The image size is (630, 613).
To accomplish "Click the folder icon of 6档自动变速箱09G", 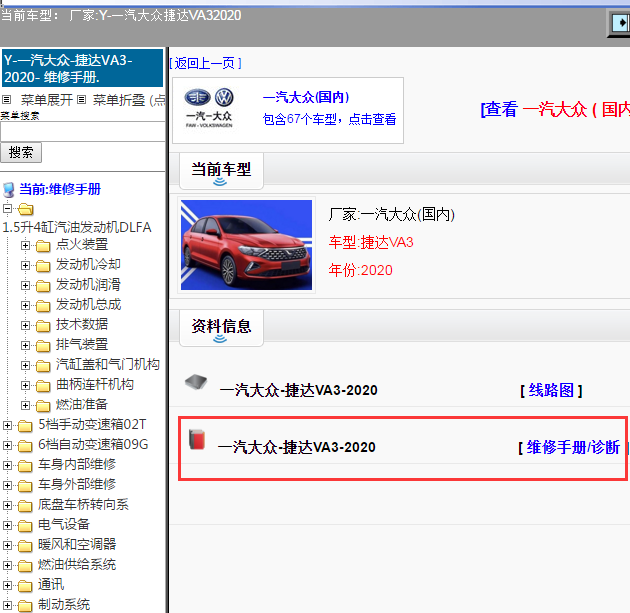I will (x=25, y=446).
